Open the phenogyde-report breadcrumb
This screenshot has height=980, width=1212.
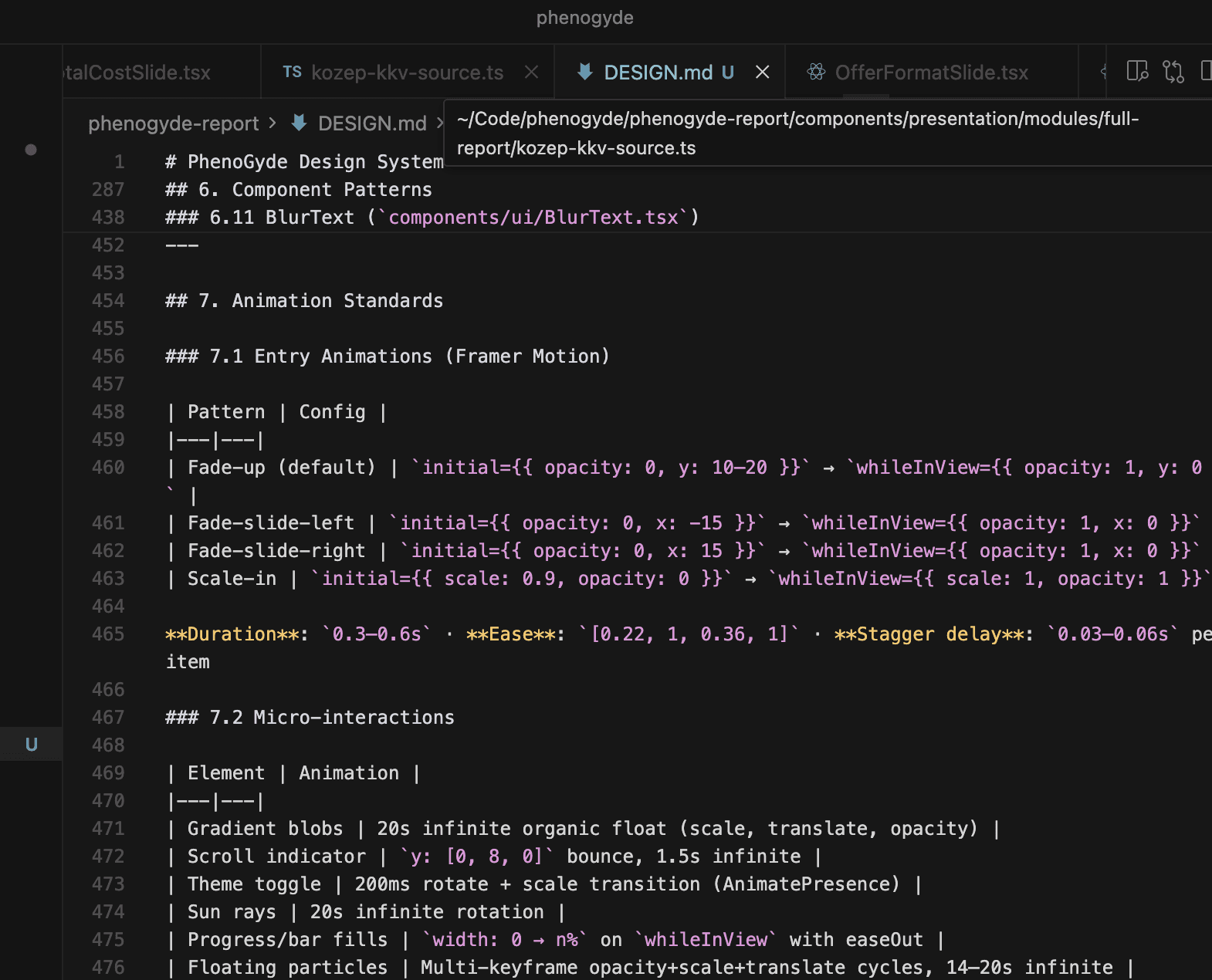(x=174, y=123)
